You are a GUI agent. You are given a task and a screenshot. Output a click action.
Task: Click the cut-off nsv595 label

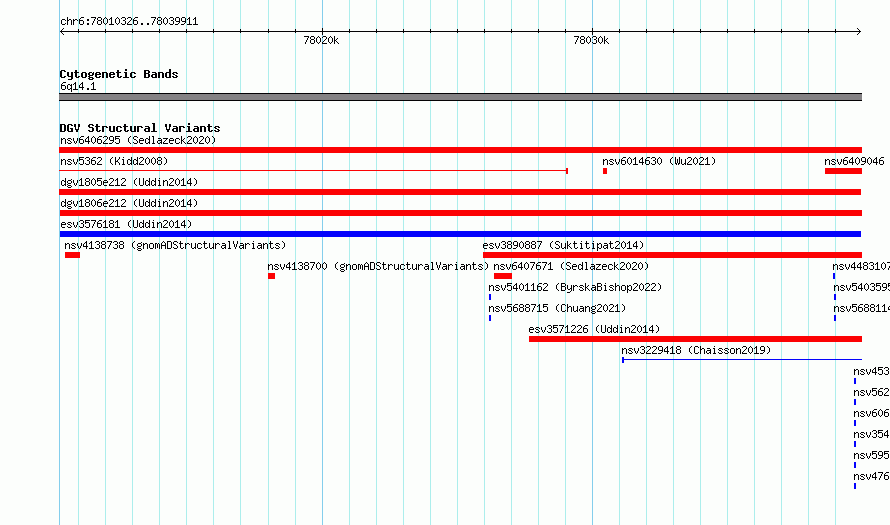tap(871, 455)
